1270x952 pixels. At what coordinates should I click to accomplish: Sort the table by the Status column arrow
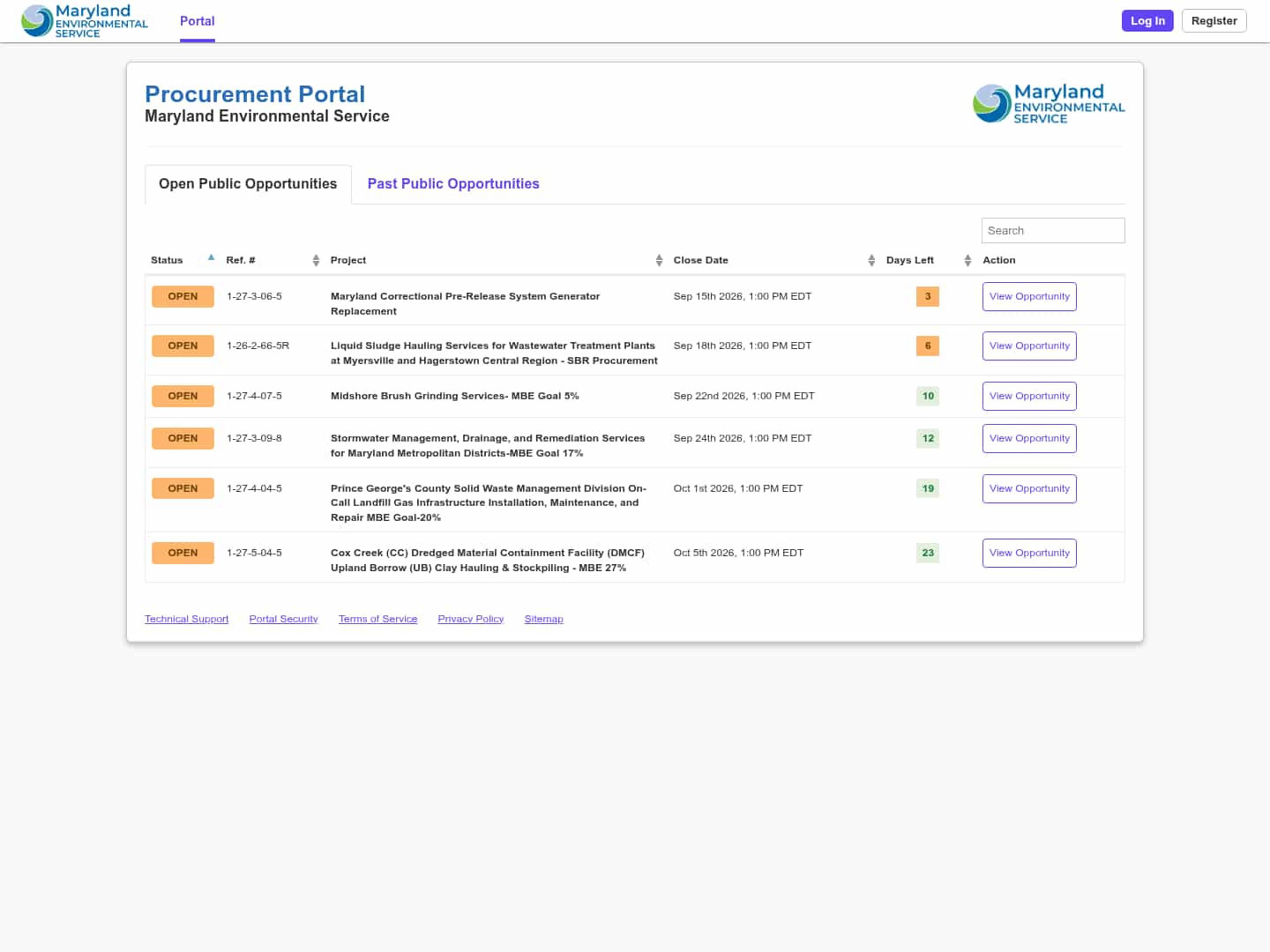pyautogui.click(x=211, y=257)
